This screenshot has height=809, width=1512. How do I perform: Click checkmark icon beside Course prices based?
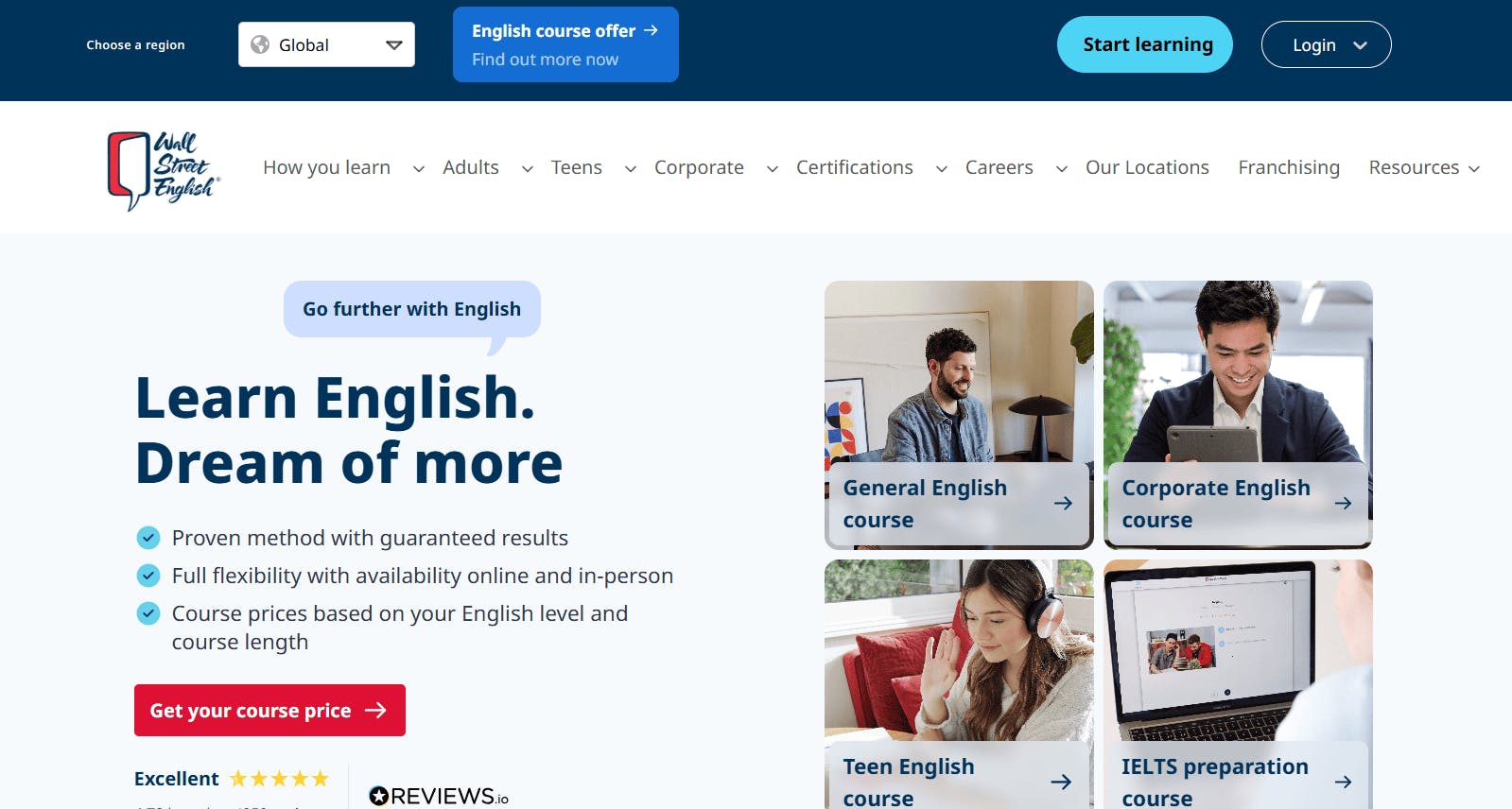(x=148, y=613)
